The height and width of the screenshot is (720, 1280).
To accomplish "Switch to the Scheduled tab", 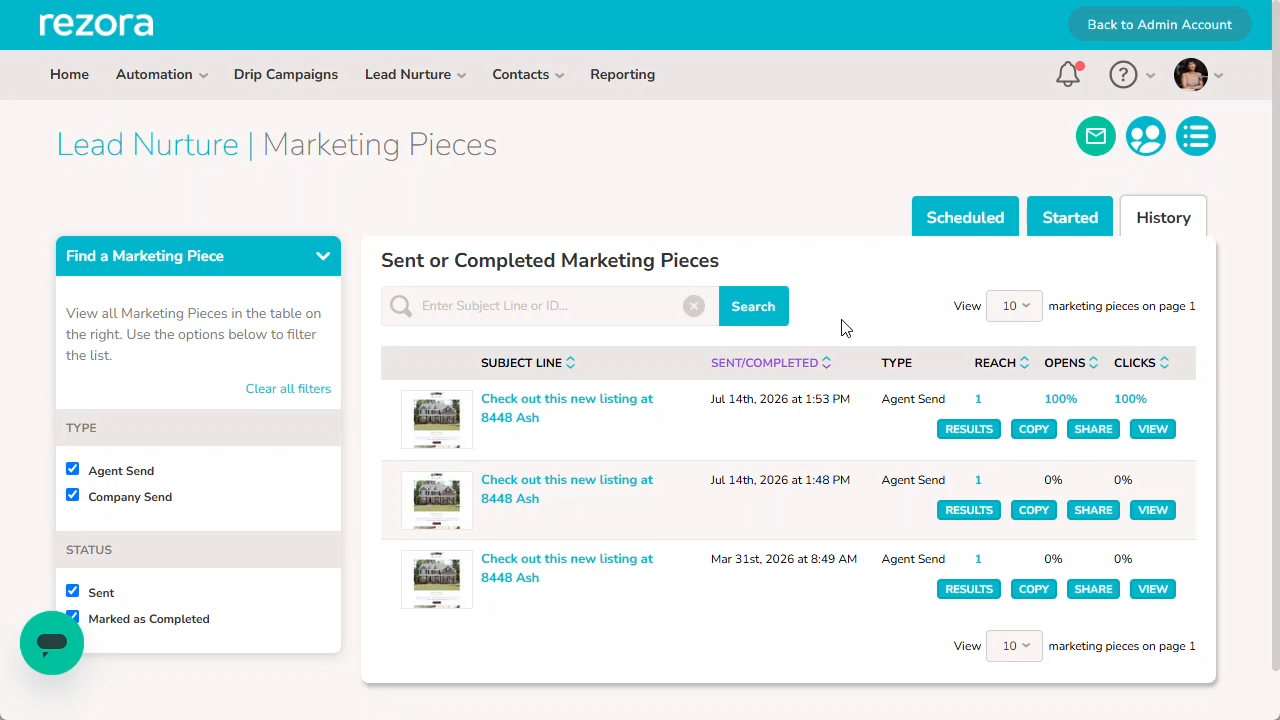I will (x=965, y=217).
